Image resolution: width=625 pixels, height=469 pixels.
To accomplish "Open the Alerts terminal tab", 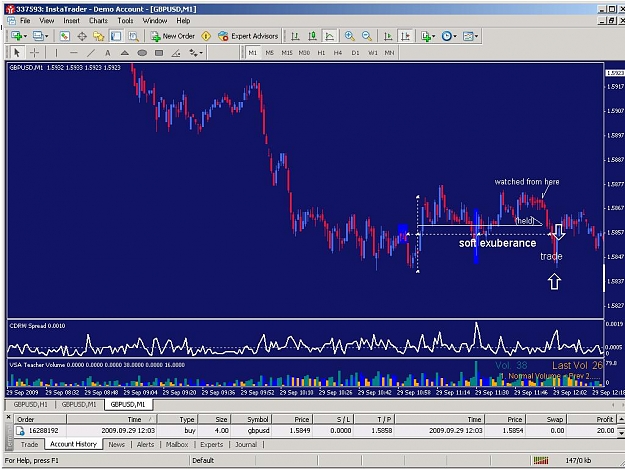I will (x=145, y=444).
